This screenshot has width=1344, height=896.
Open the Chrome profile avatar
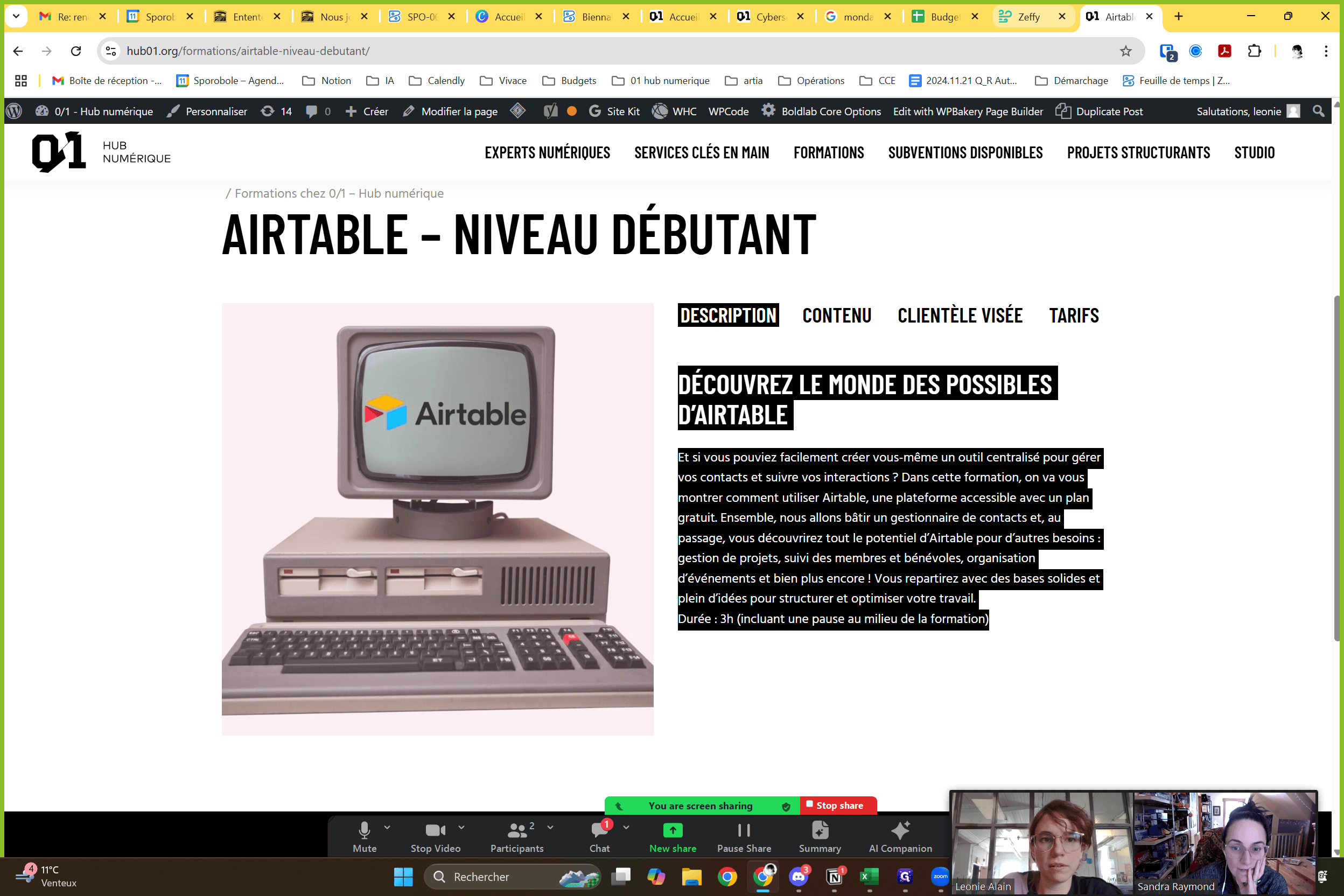point(1297,51)
